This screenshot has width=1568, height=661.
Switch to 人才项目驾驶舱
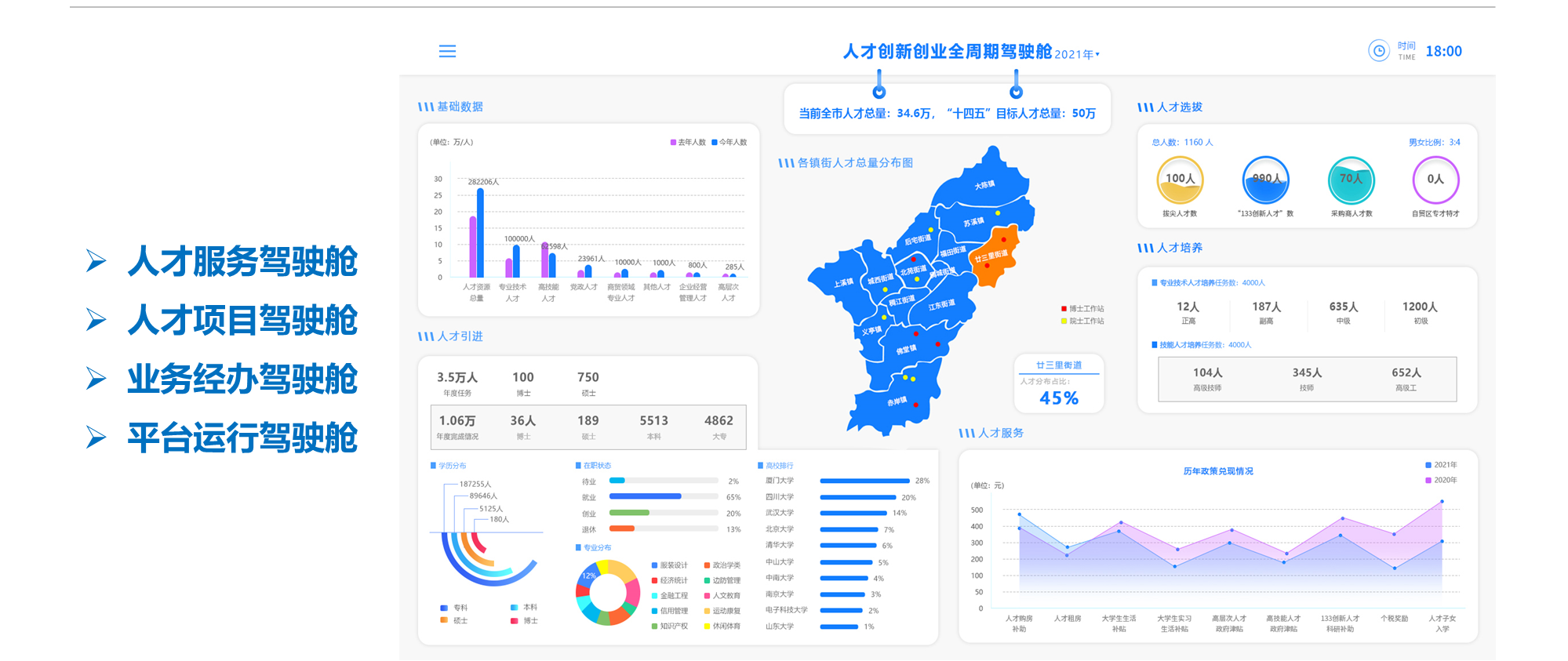pos(242,320)
